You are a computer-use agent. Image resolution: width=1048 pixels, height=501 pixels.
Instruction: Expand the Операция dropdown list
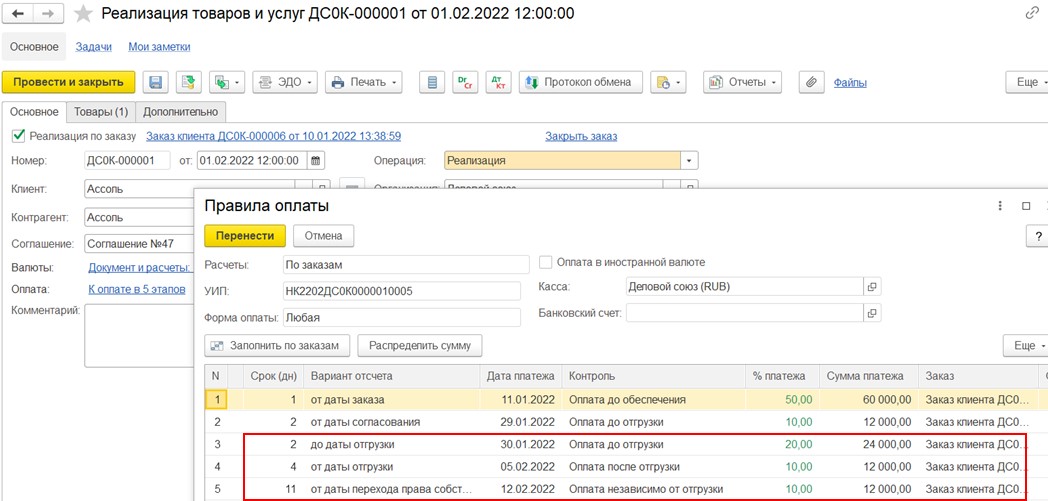pyautogui.click(x=689, y=160)
